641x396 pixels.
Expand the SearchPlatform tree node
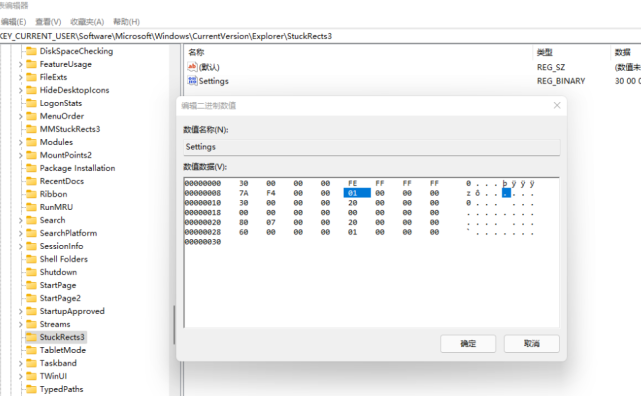pos(20,233)
